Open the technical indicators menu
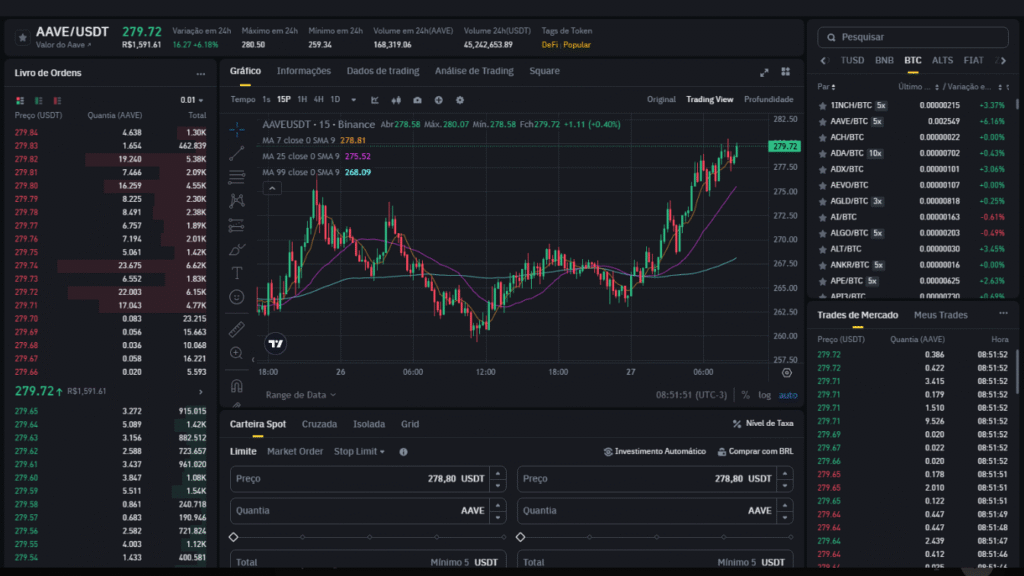The image size is (1024, 576). (x=375, y=100)
